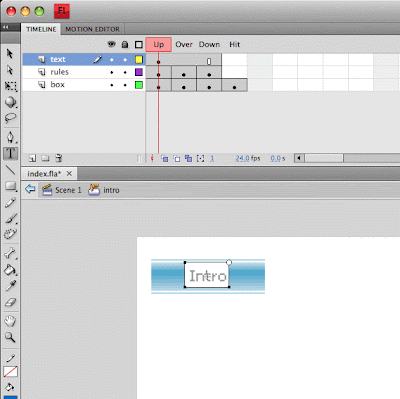Open the stroke color swatch
The image size is (400, 399).
point(11,371)
